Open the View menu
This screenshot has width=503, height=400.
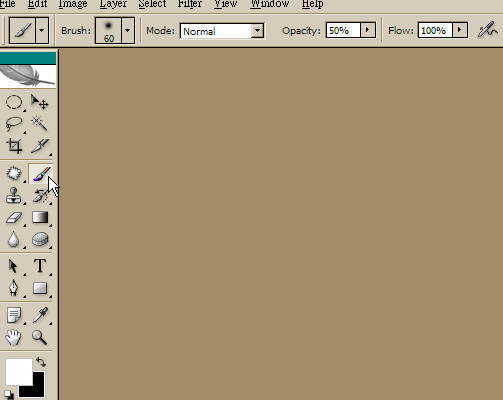pos(225,4)
